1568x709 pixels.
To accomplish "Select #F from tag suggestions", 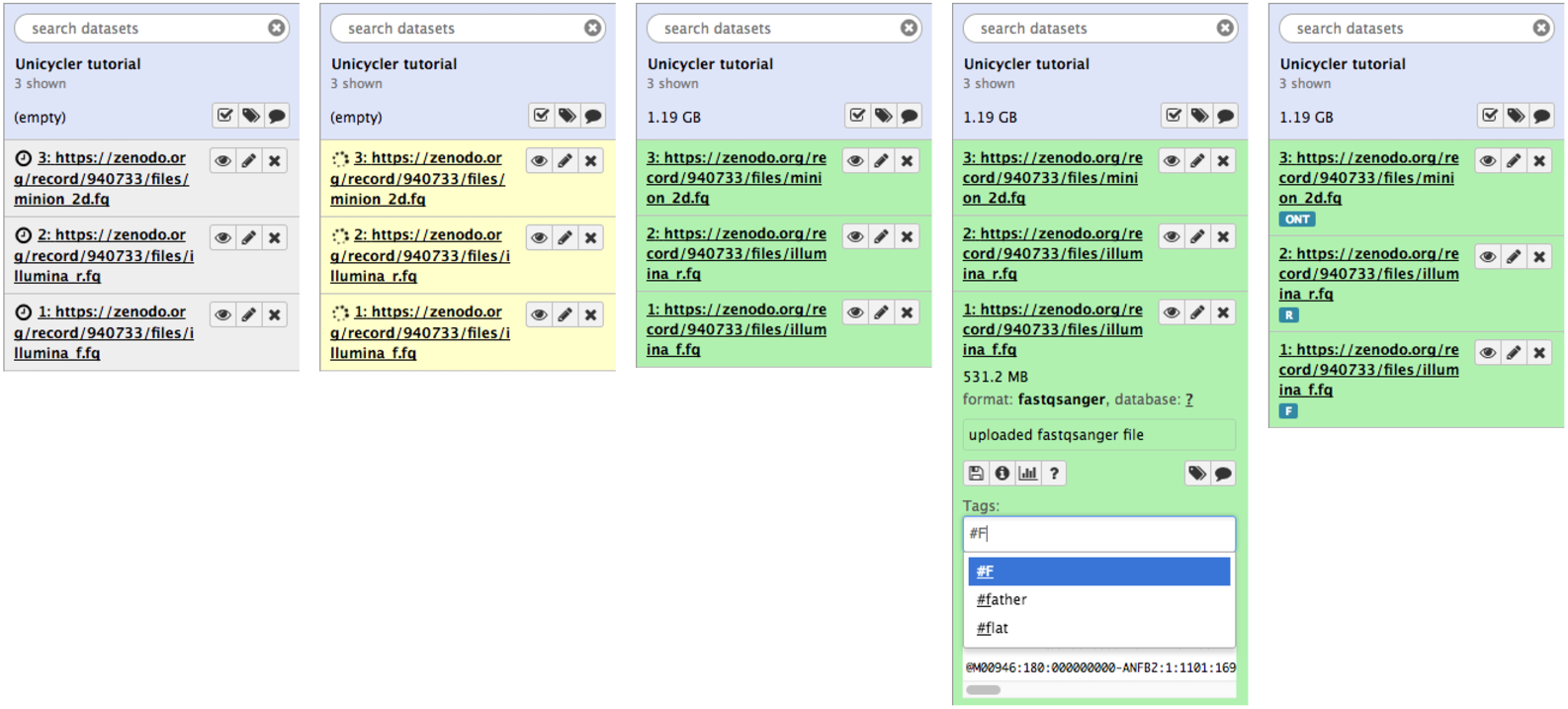I will coord(1099,572).
